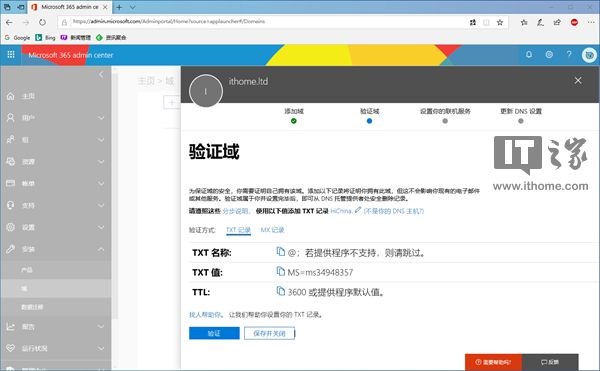
Task: Click the Edge share icon
Action: (x=557, y=22)
